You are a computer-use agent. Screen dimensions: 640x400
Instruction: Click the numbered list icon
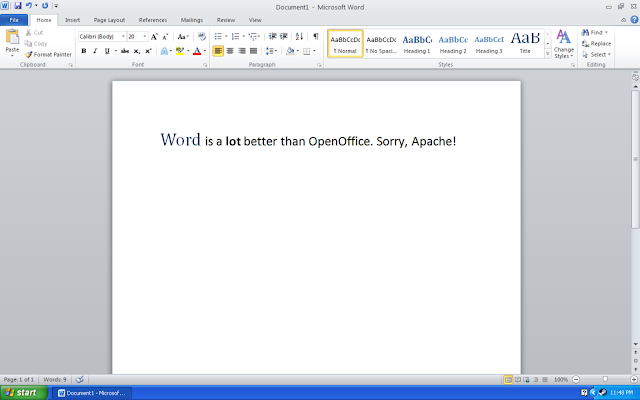[x=235, y=36]
